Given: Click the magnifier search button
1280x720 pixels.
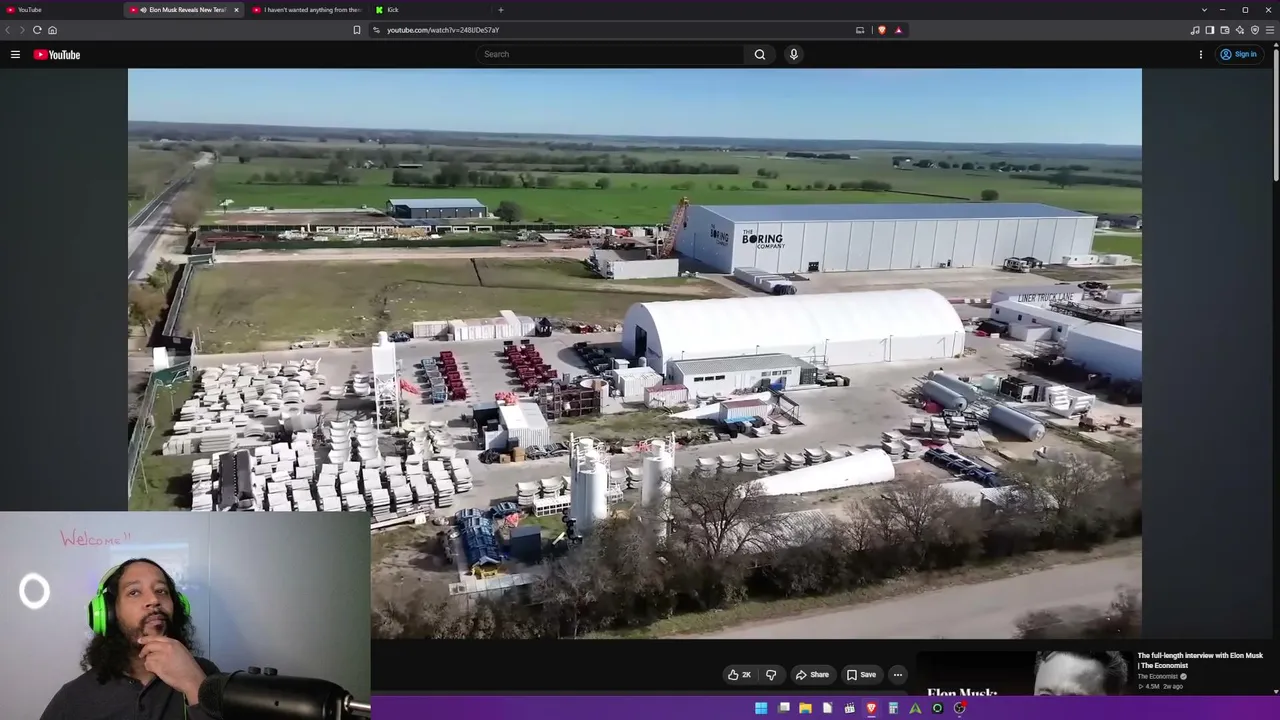Looking at the screenshot, I should coord(760,54).
